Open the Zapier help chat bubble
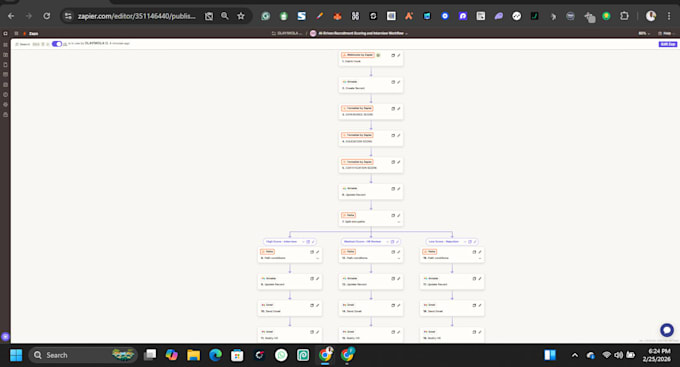680x367 pixels. coord(667,330)
